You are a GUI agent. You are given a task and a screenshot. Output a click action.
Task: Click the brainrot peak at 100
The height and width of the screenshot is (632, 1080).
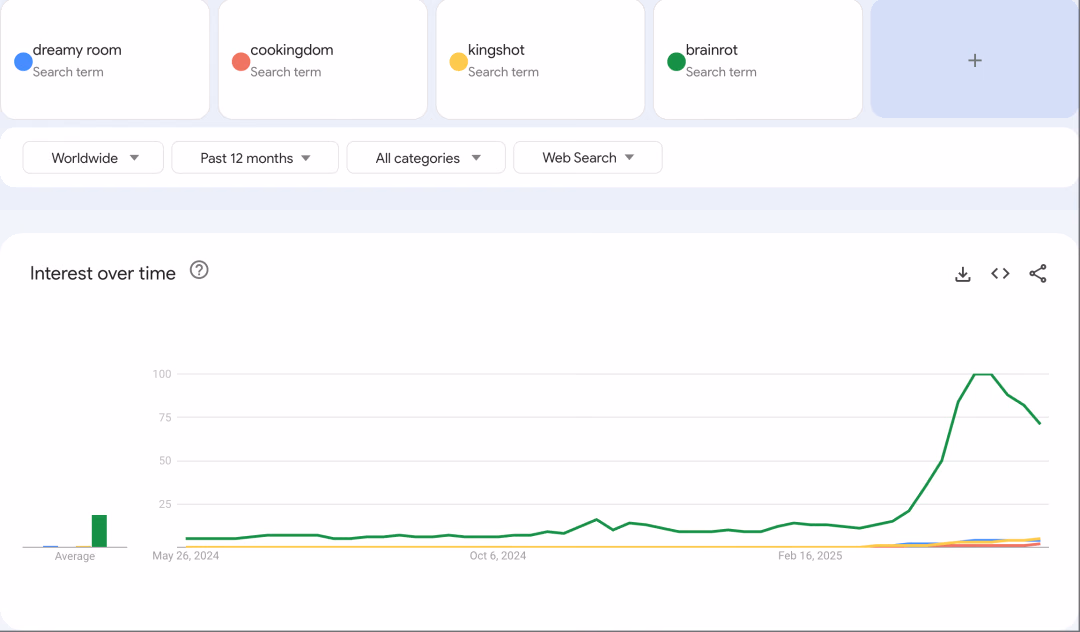983,375
